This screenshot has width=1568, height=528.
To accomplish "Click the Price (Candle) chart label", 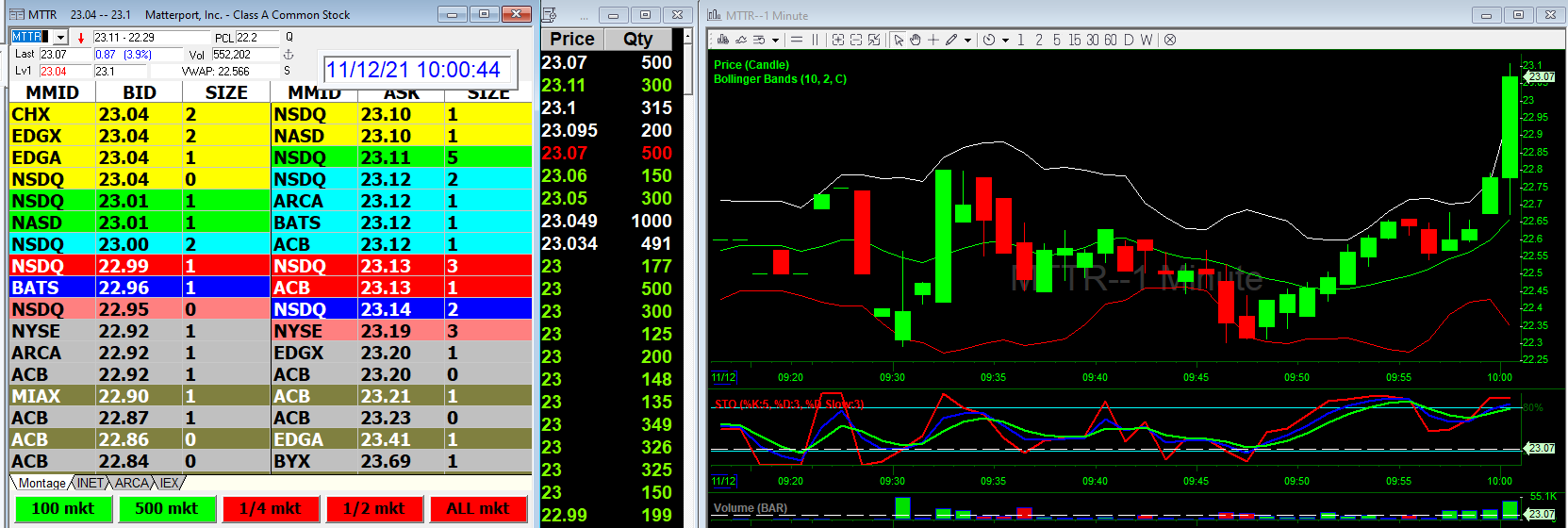I will [751, 65].
